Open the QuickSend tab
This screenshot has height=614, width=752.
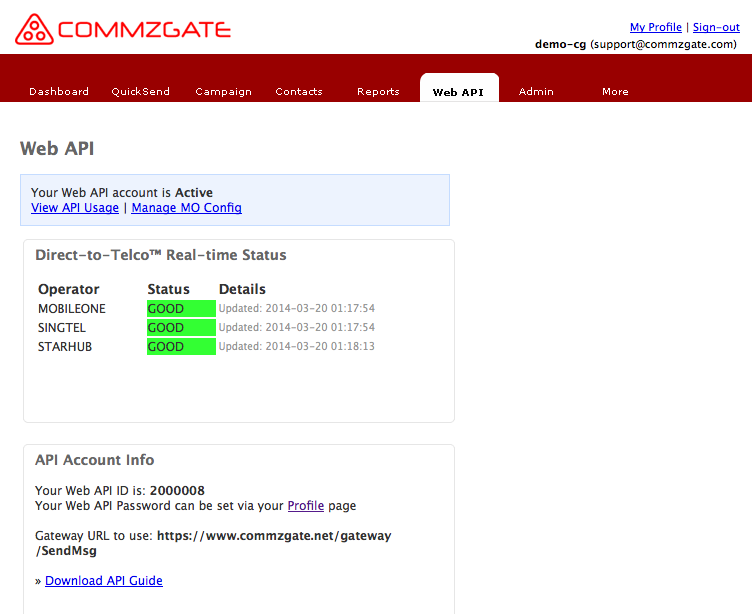pyautogui.click(x=141, y=92)
